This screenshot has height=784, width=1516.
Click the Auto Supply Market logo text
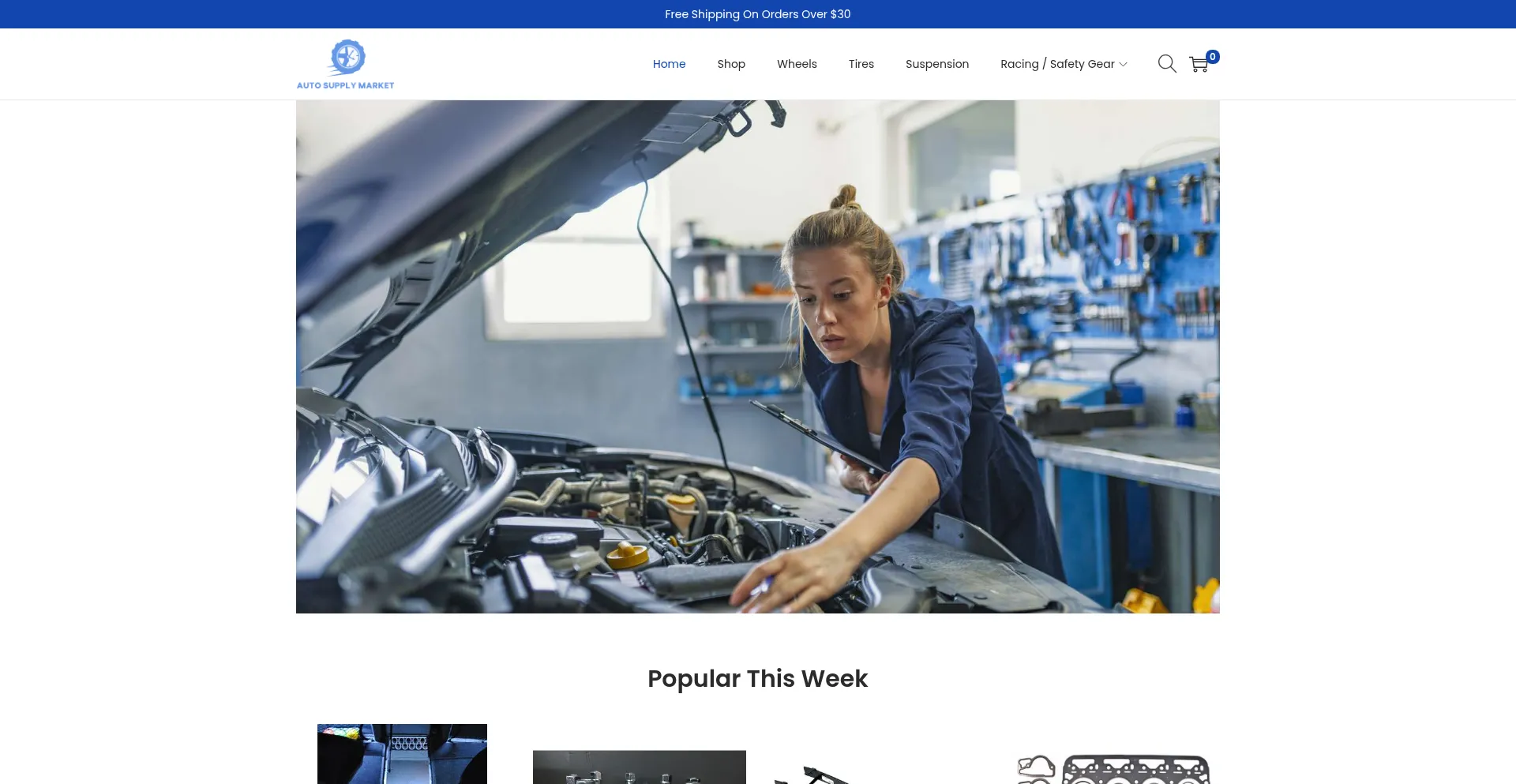tap(346, 85)
